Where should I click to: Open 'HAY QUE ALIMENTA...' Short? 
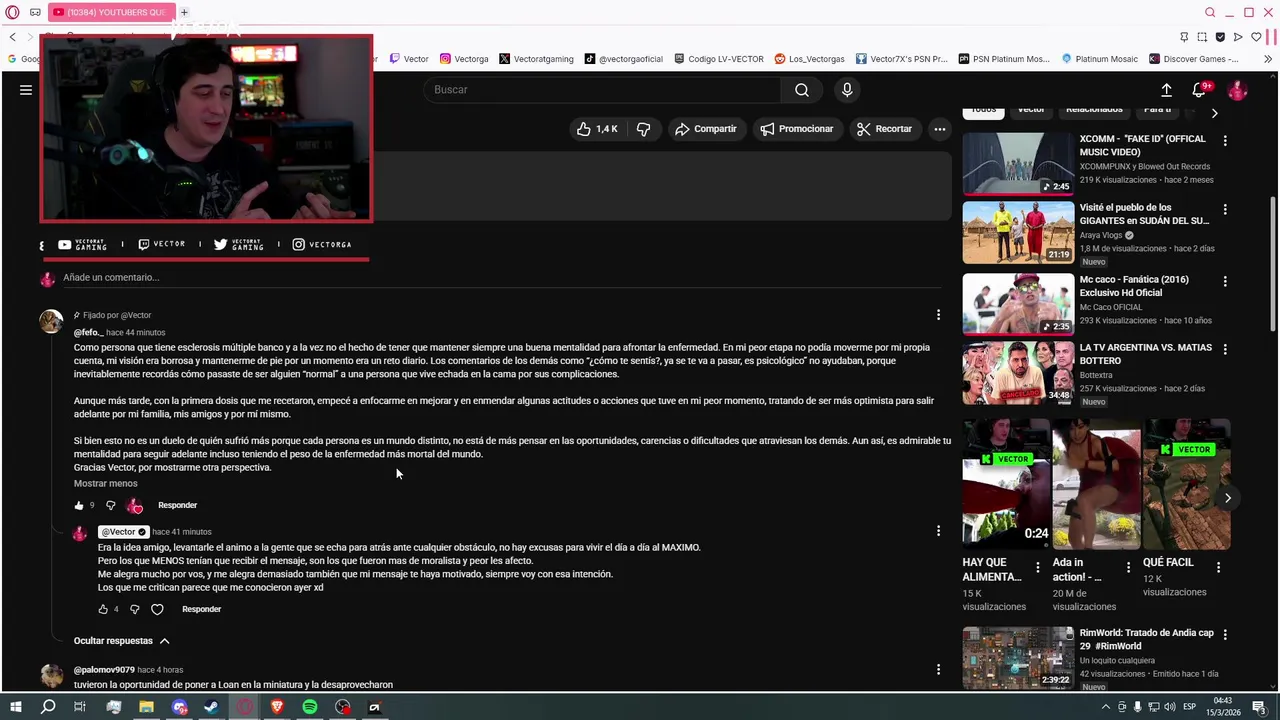1006,485
